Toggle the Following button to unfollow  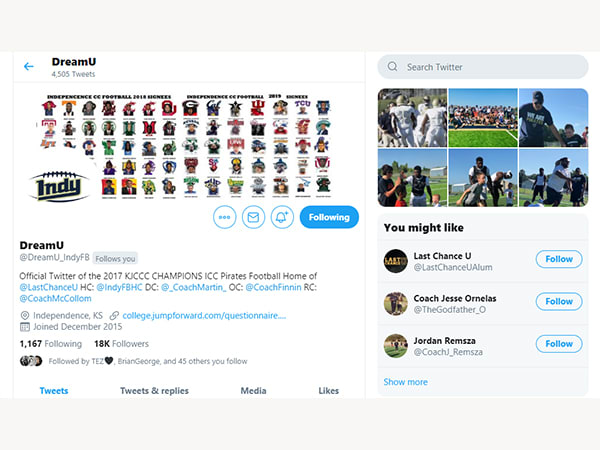(329, 217)
